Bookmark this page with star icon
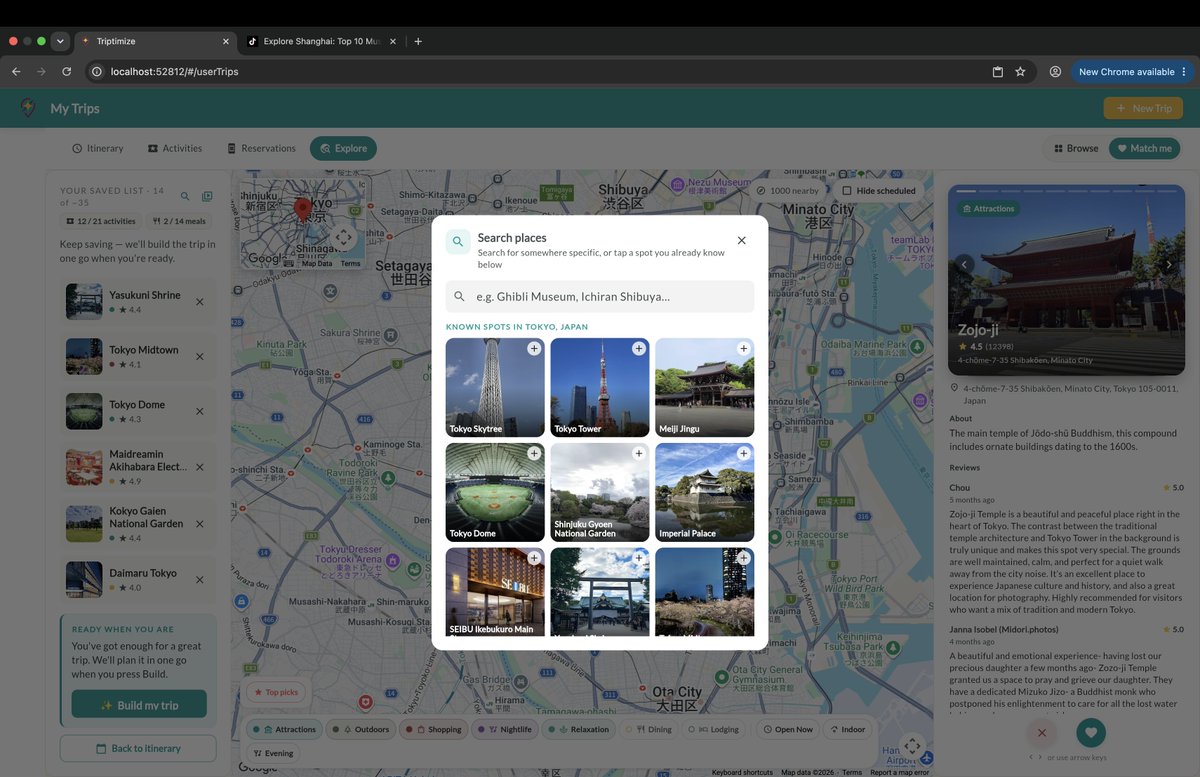Screen dimensions: 1200x777 coord(1020,72)
